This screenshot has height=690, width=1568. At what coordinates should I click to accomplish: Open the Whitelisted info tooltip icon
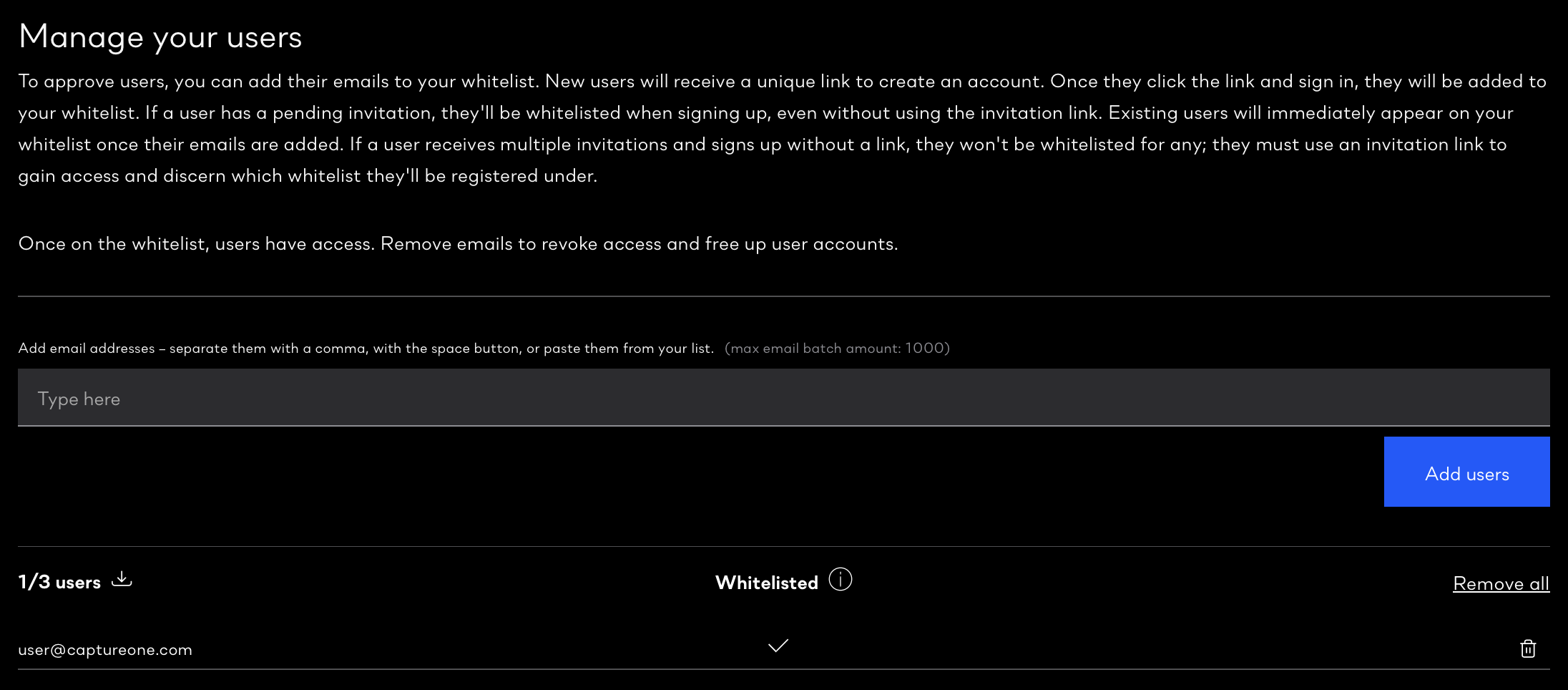point(841,579)
